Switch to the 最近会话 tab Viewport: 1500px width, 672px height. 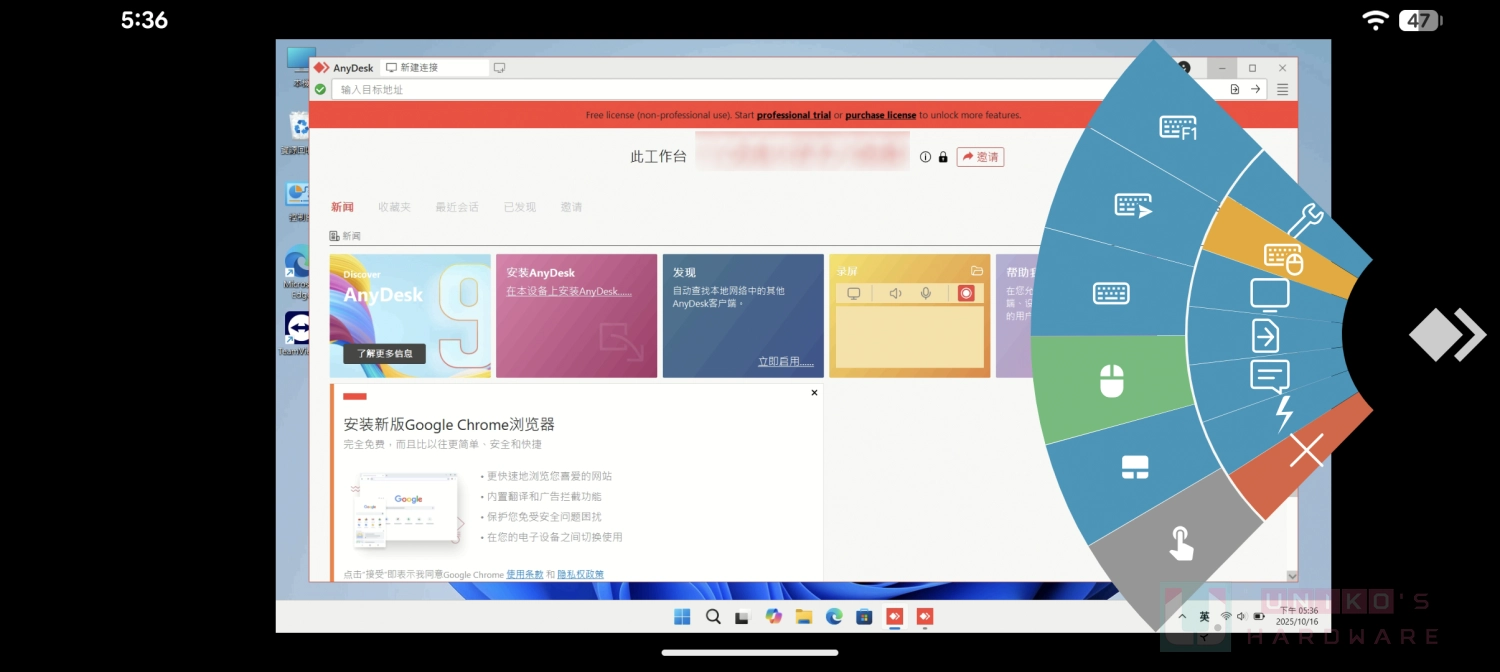[x=457, y=207]
